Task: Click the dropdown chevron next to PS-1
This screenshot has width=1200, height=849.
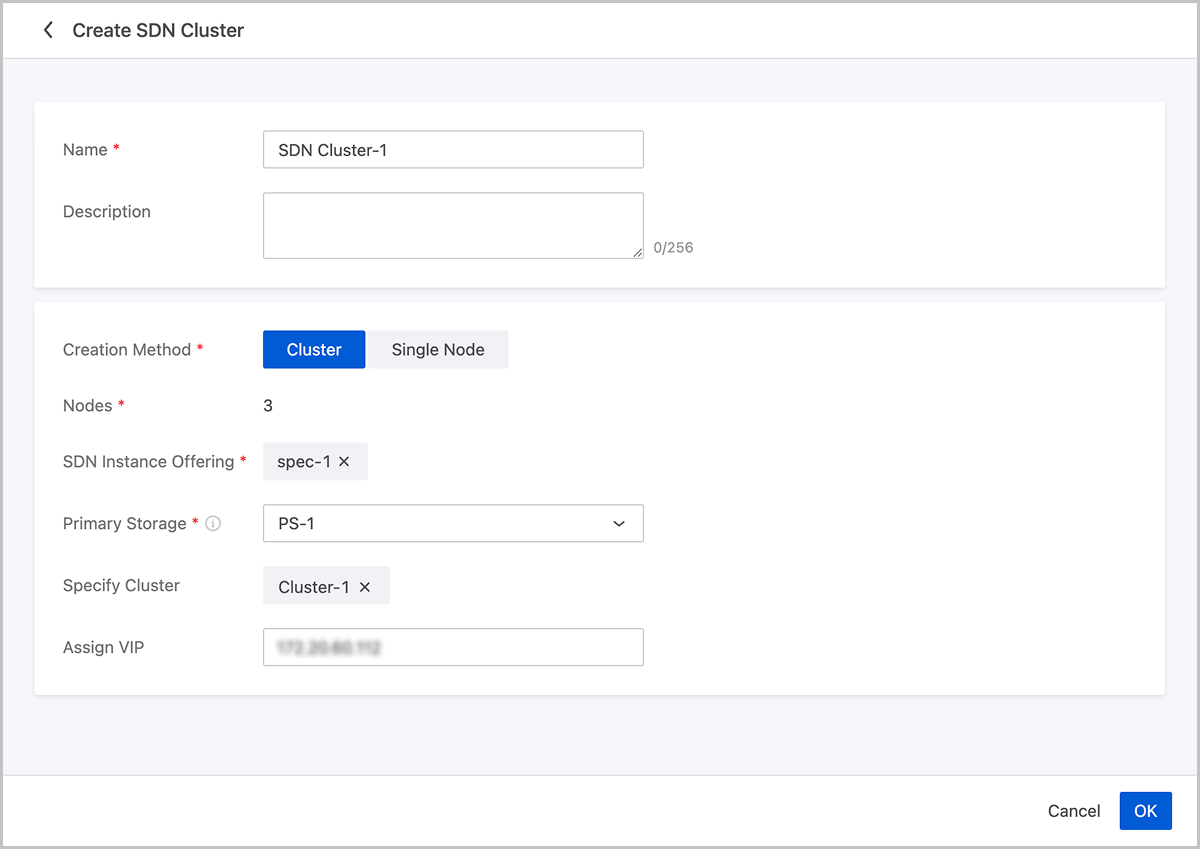Action: point(619,524)
